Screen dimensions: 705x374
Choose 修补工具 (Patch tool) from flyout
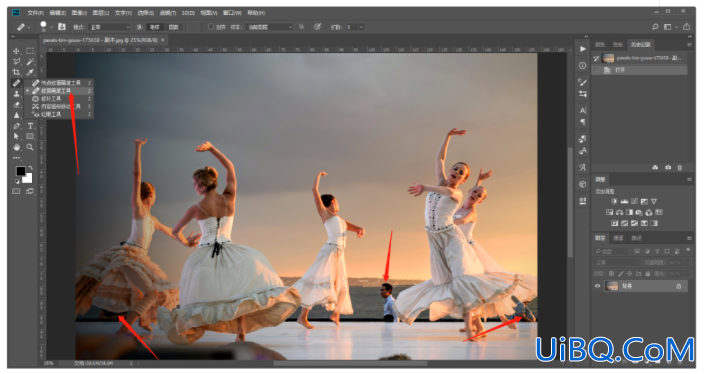(51, 98)
